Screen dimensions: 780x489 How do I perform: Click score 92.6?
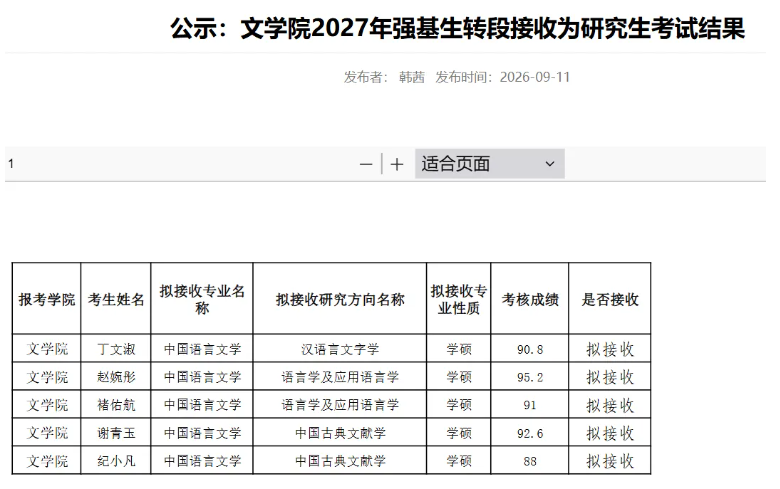pos(530,433)
